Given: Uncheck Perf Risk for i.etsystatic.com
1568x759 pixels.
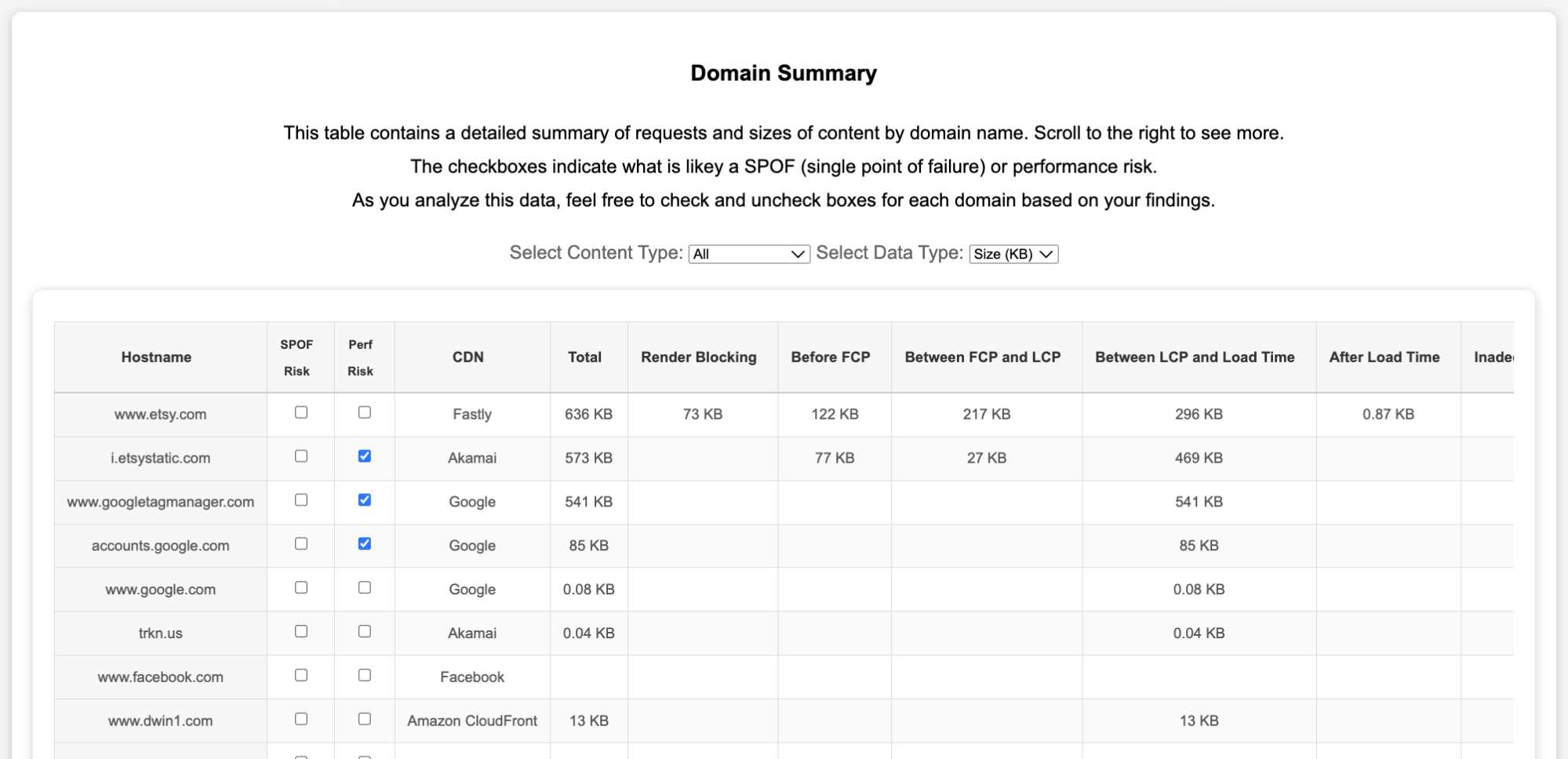Looking at the screenshot, I should coord(363,456).
